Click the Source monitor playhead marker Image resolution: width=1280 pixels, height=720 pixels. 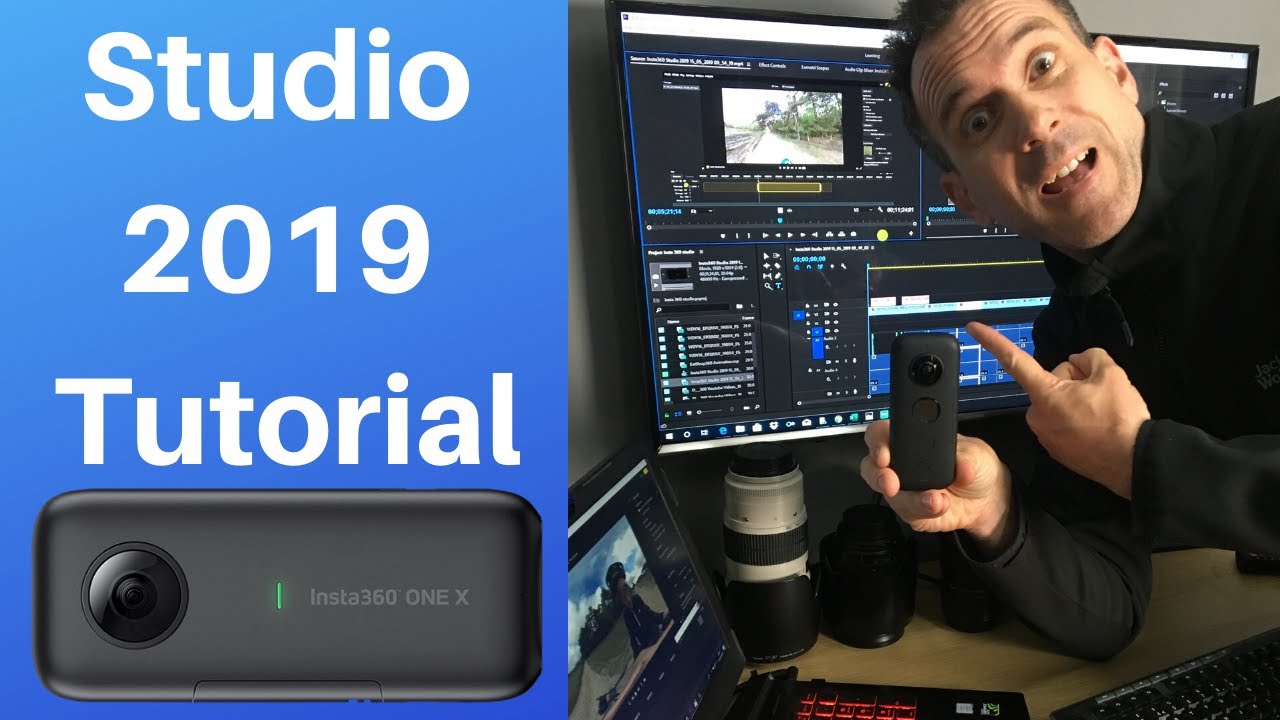pos(780,220)
